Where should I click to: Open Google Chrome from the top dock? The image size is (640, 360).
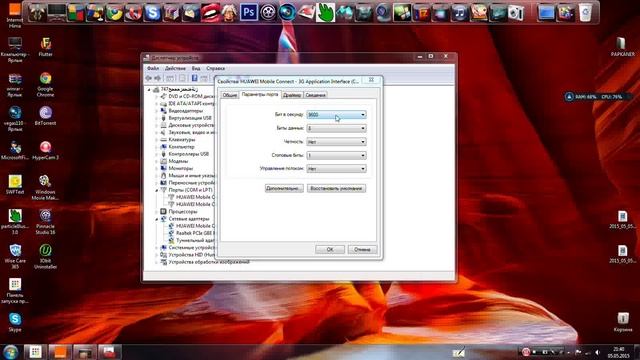114,13
